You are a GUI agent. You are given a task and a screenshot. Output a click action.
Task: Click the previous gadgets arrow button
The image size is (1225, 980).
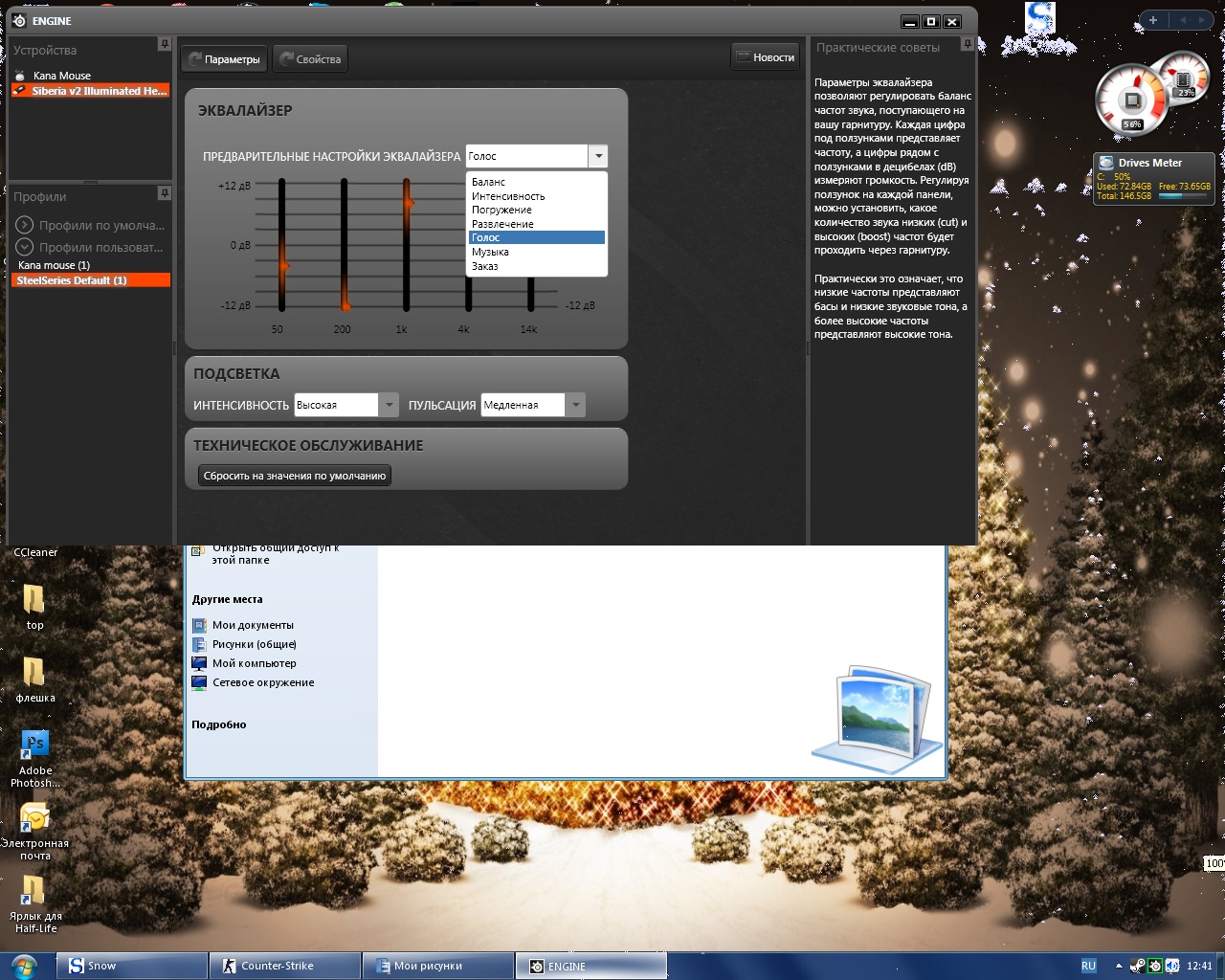(1183, 20)
